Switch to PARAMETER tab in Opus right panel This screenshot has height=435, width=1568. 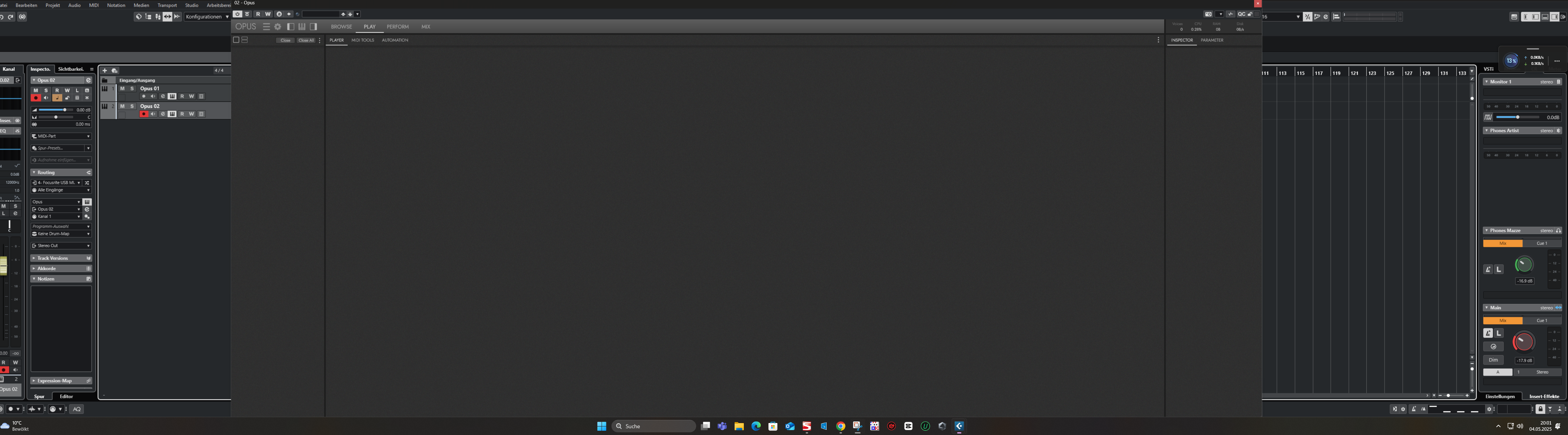point(1212,40)
